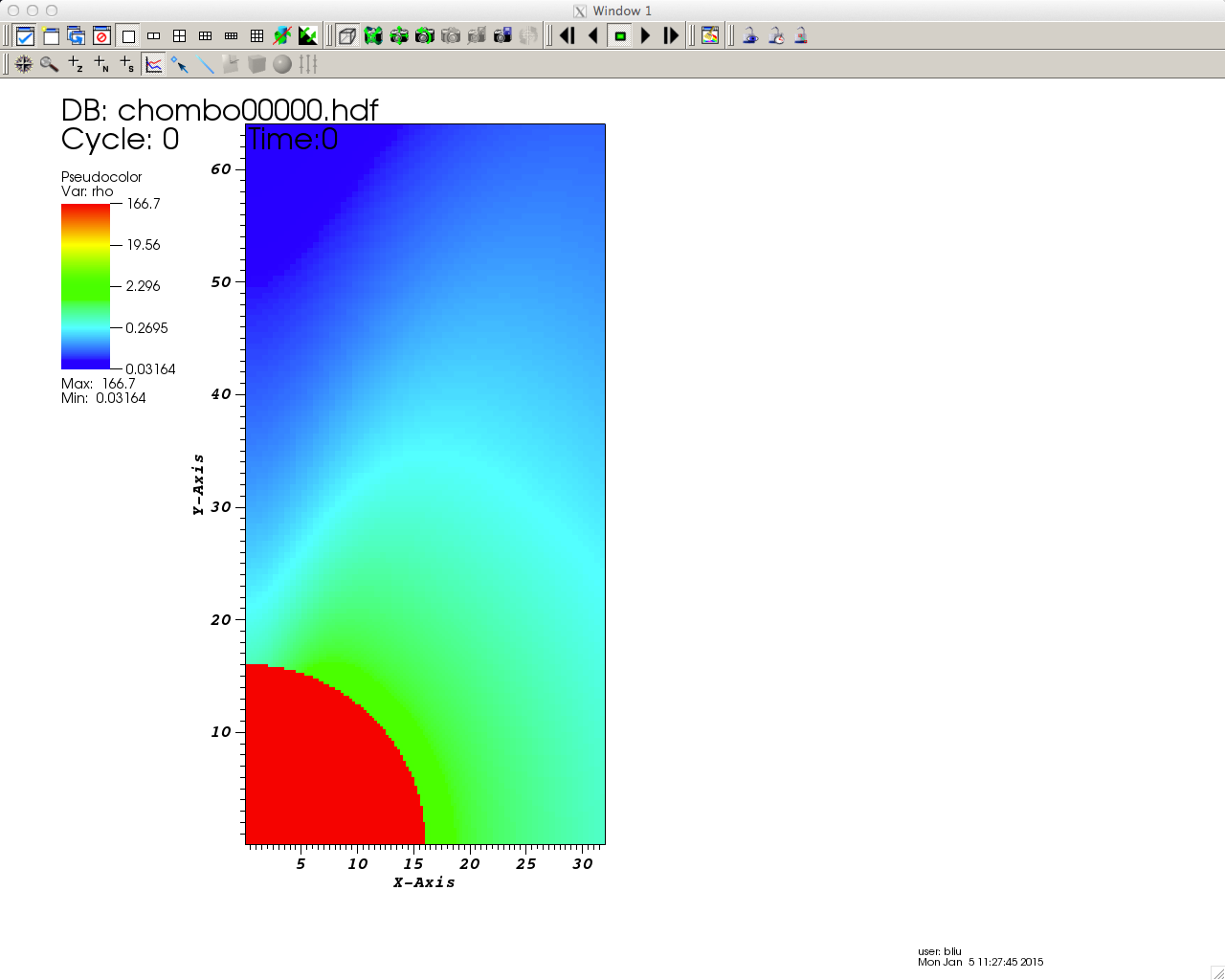Viewport: 1225px width, 980px height.
Task: Enable the Plane tool
Action: 231,64
